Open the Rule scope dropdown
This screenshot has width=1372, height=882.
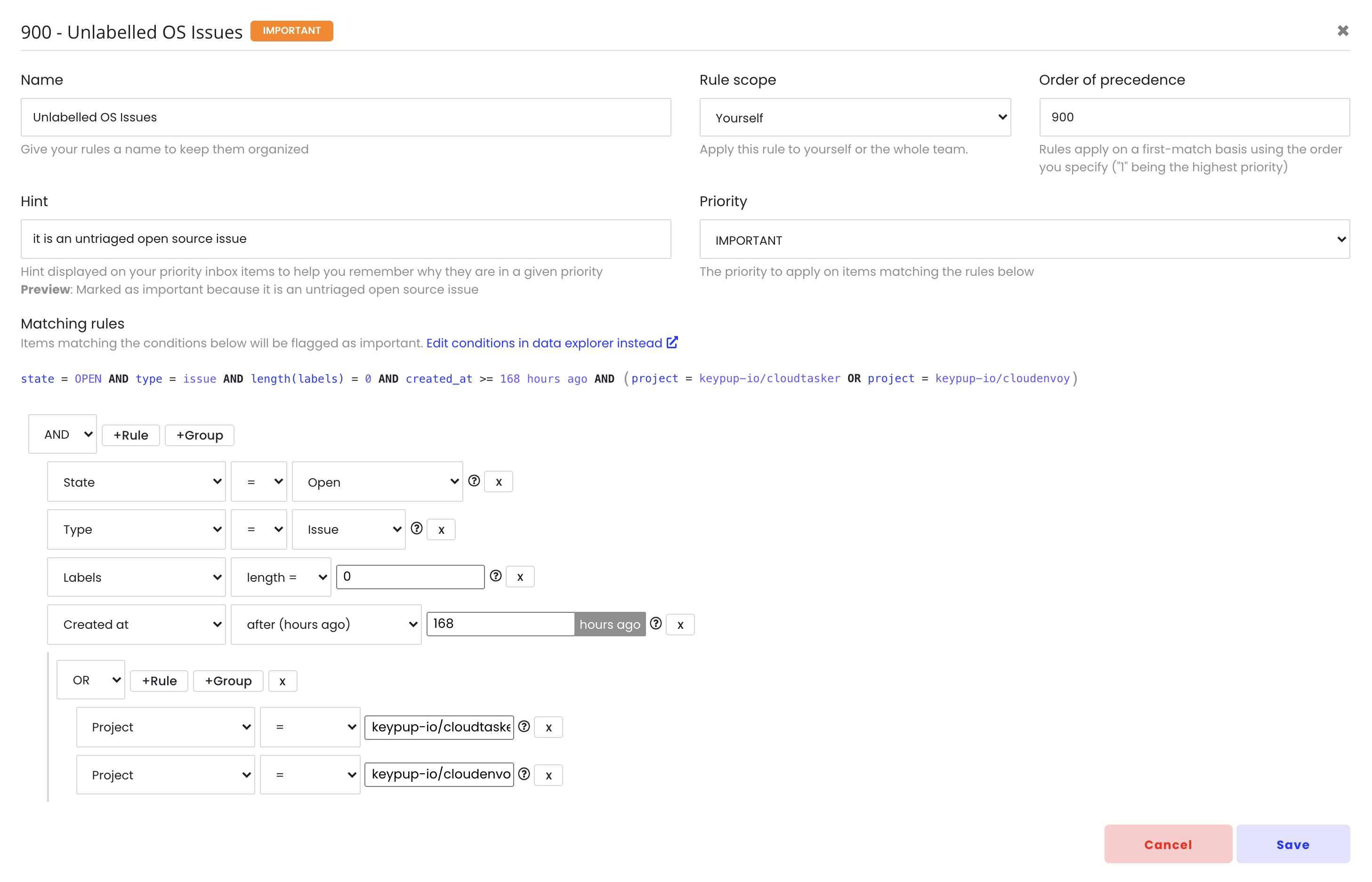855,117
